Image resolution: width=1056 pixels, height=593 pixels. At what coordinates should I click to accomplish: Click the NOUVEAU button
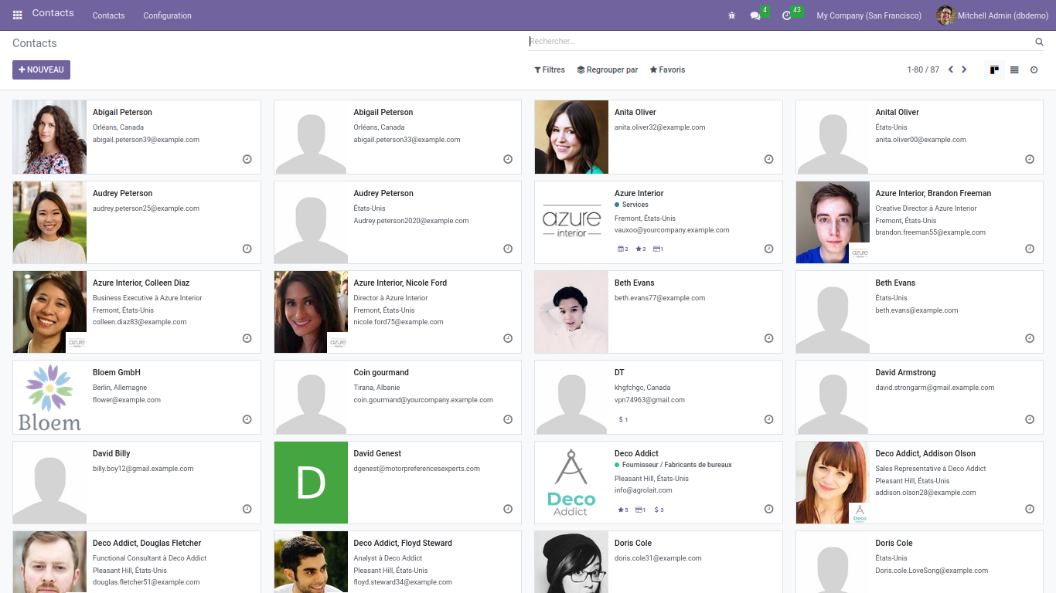click(x=41, y=70)
